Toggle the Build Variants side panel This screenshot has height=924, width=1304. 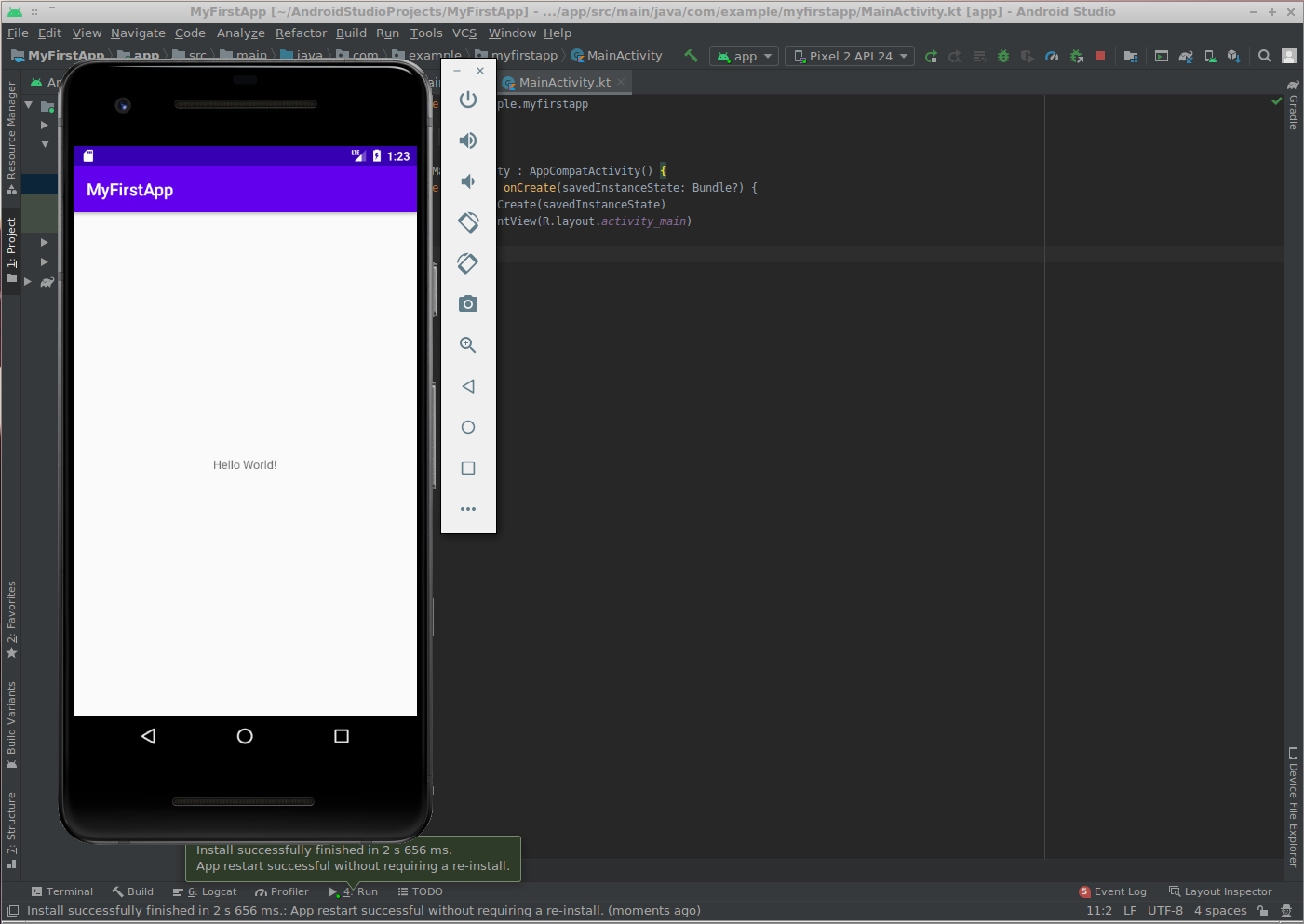(11, 726)
